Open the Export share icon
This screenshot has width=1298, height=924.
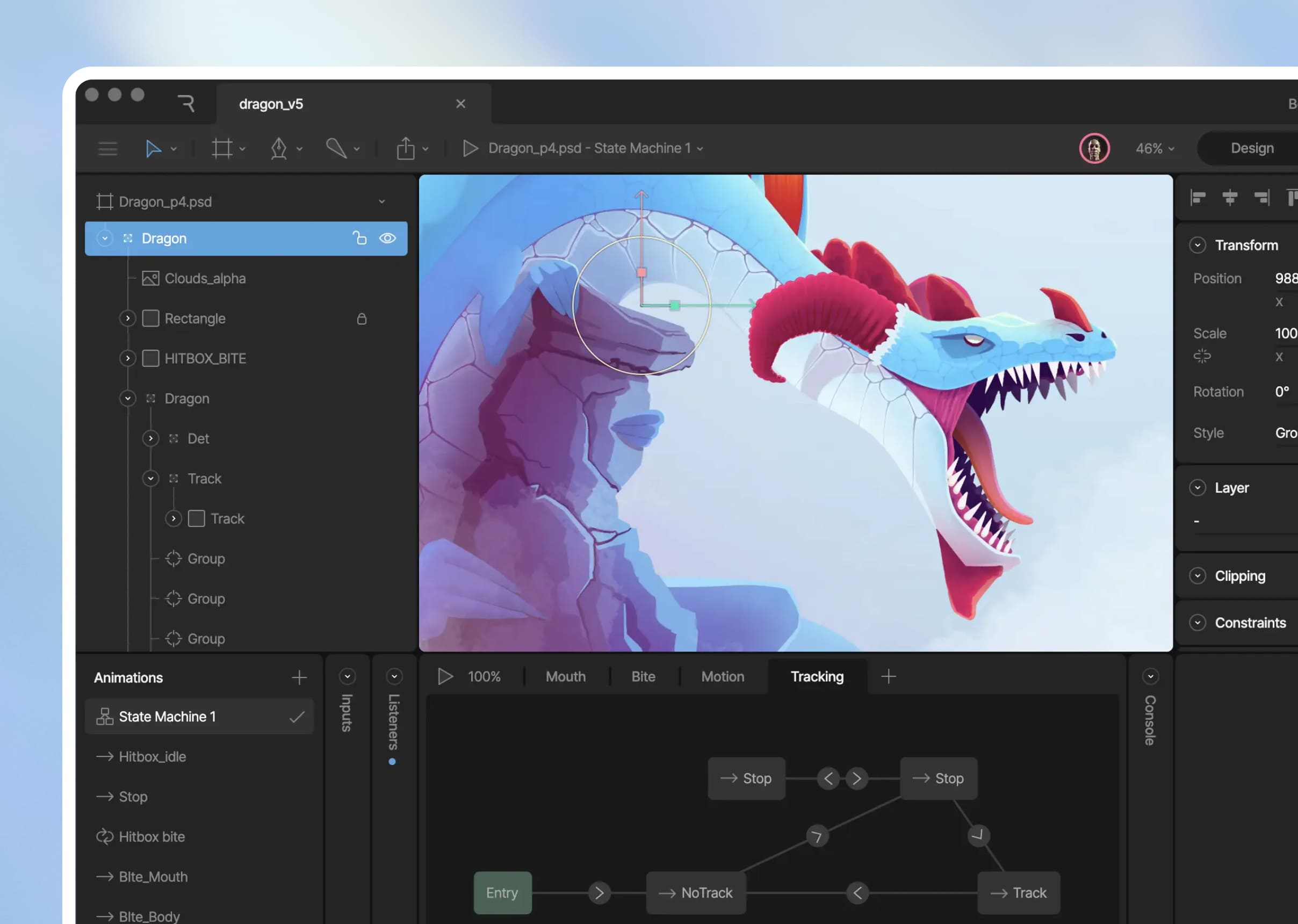point(405,148)
